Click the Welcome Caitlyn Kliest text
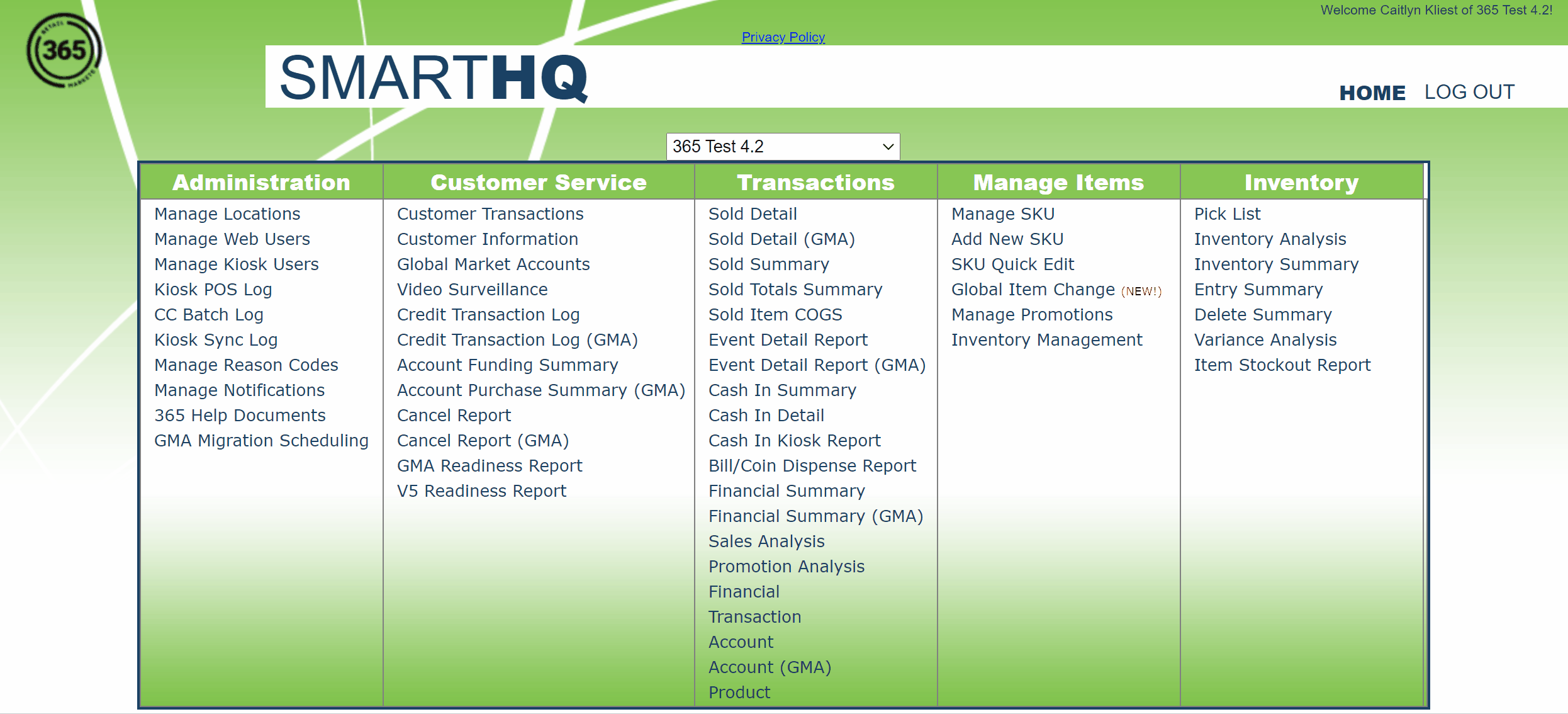Screen dimensions: 1568x714 1436,10
